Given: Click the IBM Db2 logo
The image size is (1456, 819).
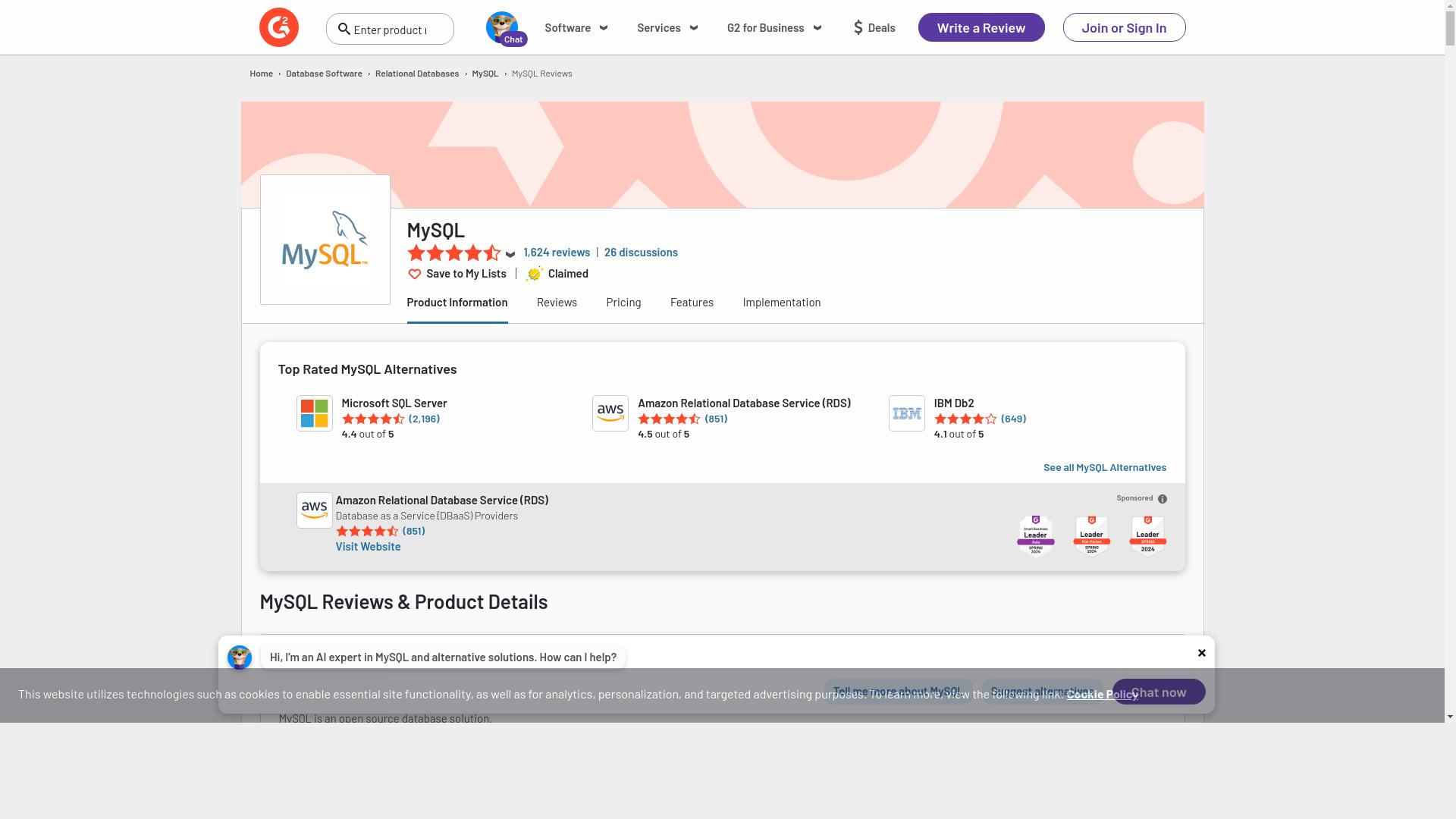Looking at the screenshot, I should tap(906, 413).
